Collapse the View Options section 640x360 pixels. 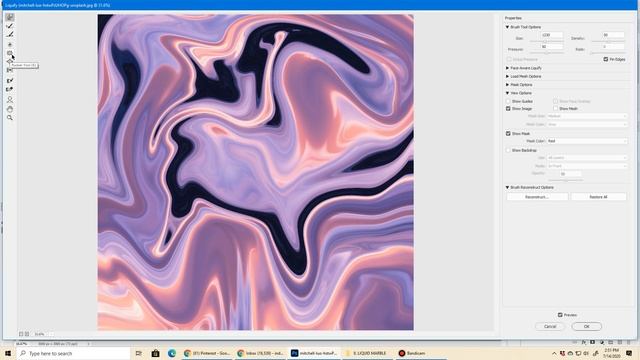[x=507, y=93]
